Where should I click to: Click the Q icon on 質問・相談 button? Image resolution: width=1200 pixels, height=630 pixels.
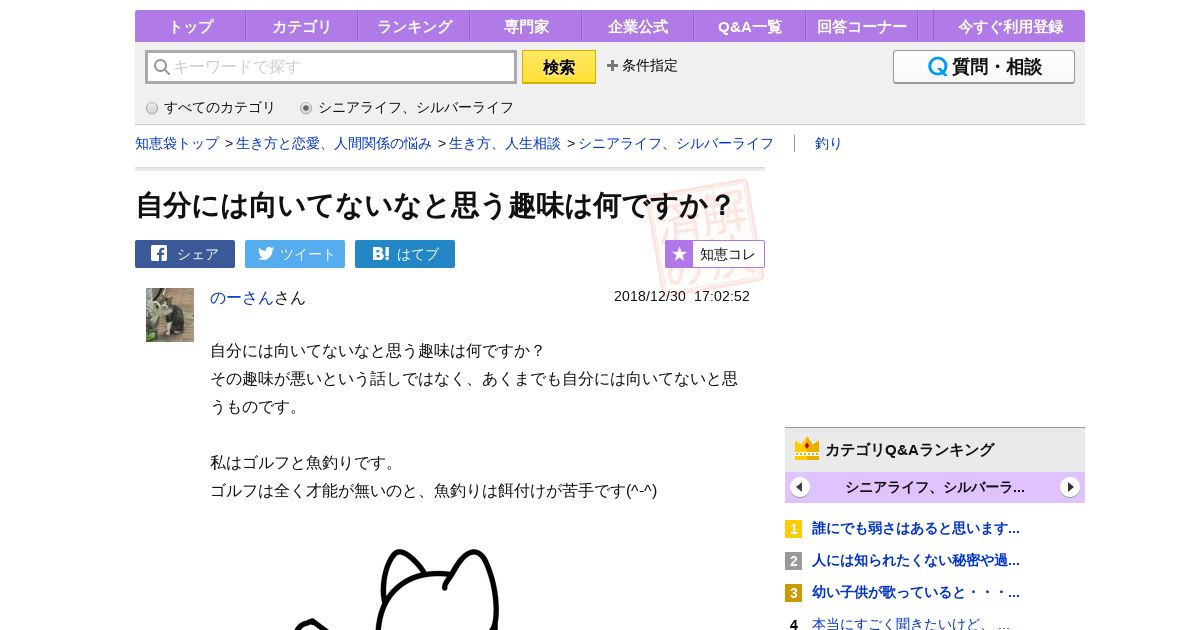[x=937, y=67]
